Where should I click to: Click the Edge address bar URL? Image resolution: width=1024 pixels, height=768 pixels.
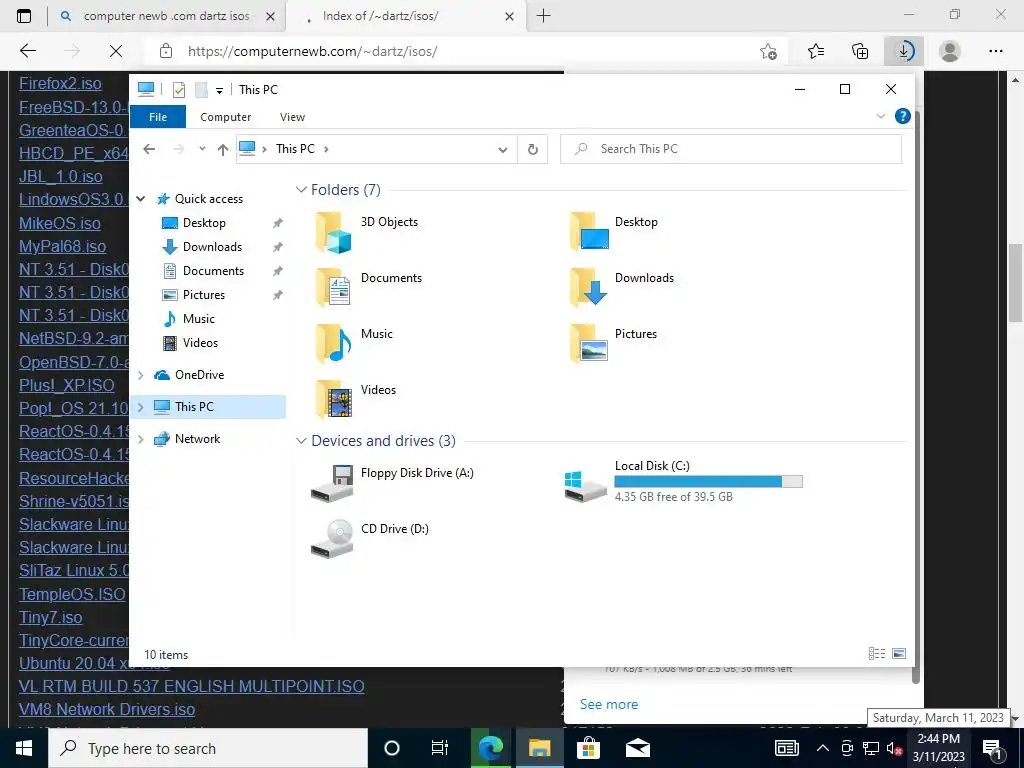click(x=313, y=51)
